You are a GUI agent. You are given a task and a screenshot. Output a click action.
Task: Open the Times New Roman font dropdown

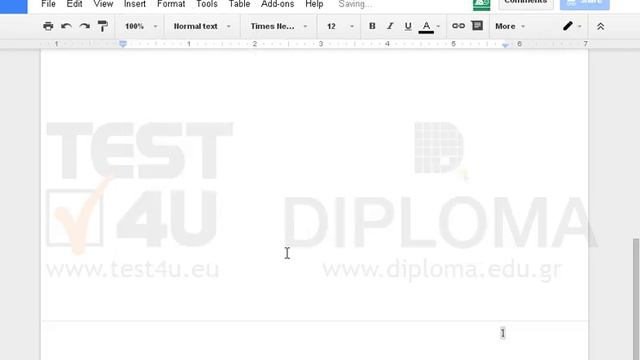click(x=279, y=26)
